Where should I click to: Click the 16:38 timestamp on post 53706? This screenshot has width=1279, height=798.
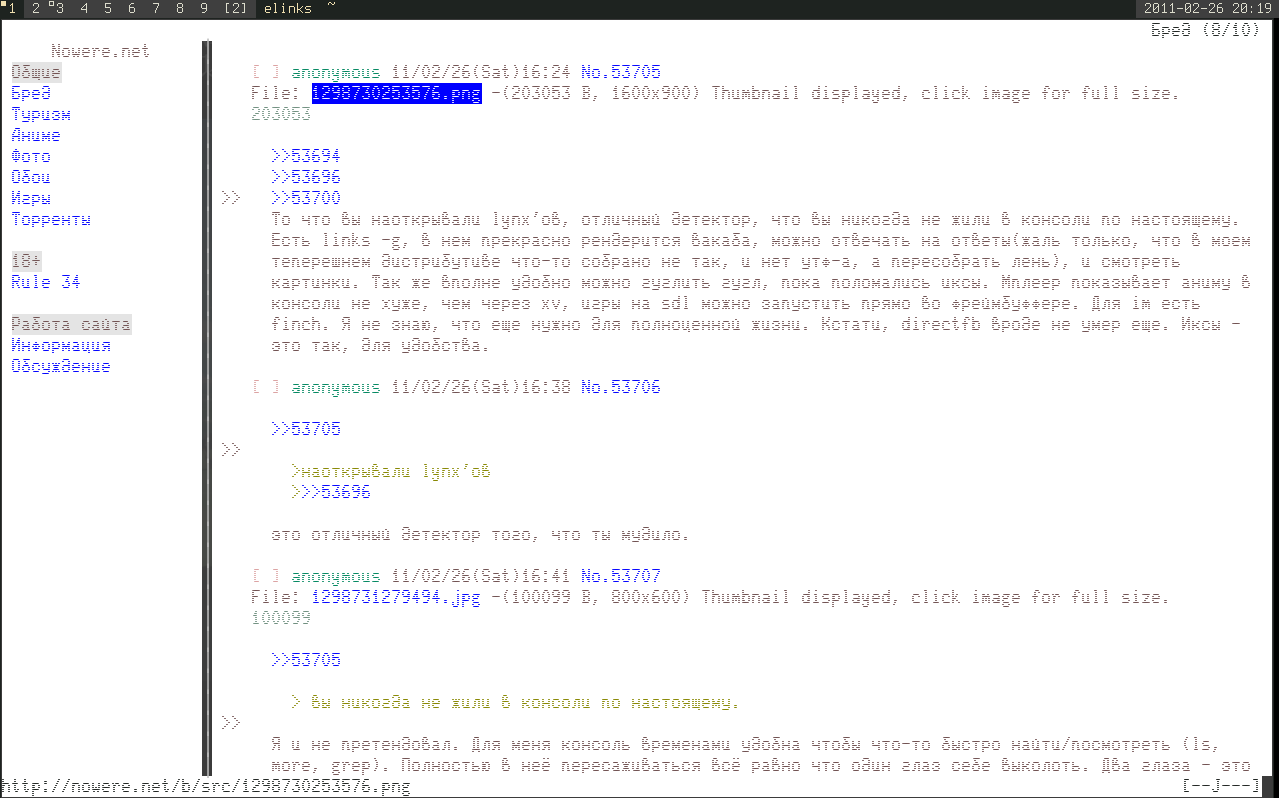point(546,387)
